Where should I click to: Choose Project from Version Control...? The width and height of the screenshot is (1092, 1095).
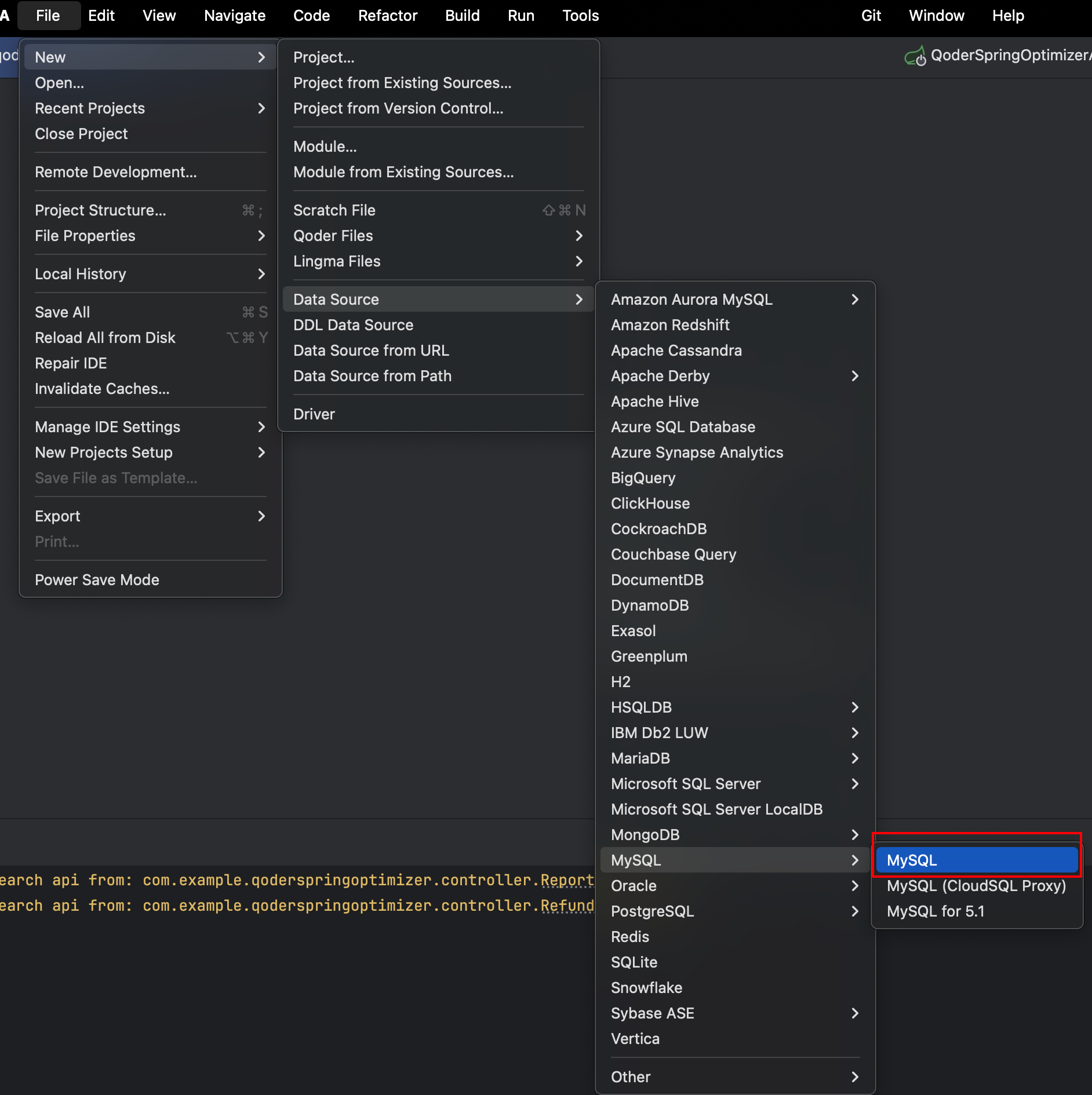[x=398, y=108]
